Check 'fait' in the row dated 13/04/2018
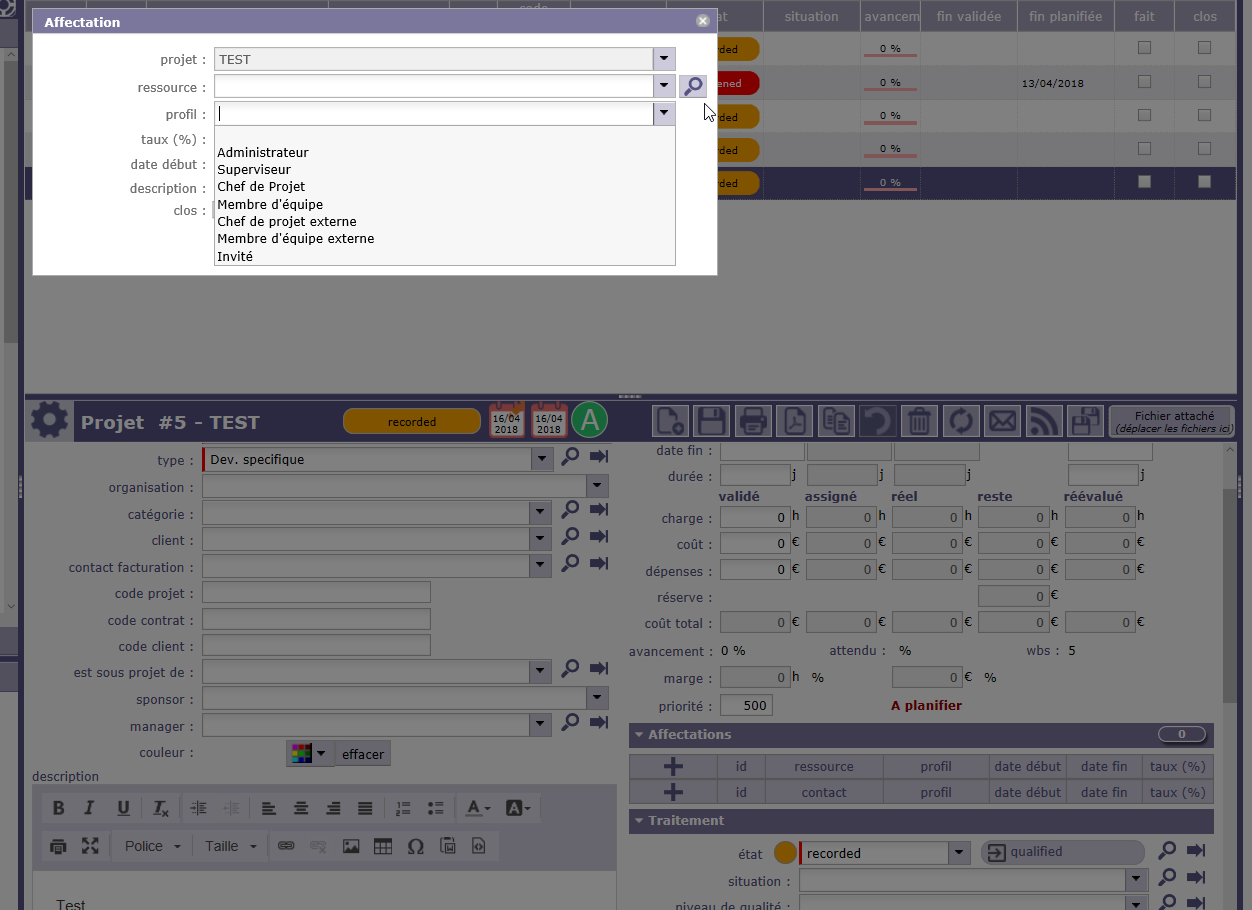The image size is (1252, 910). (x=1144, y=82)
